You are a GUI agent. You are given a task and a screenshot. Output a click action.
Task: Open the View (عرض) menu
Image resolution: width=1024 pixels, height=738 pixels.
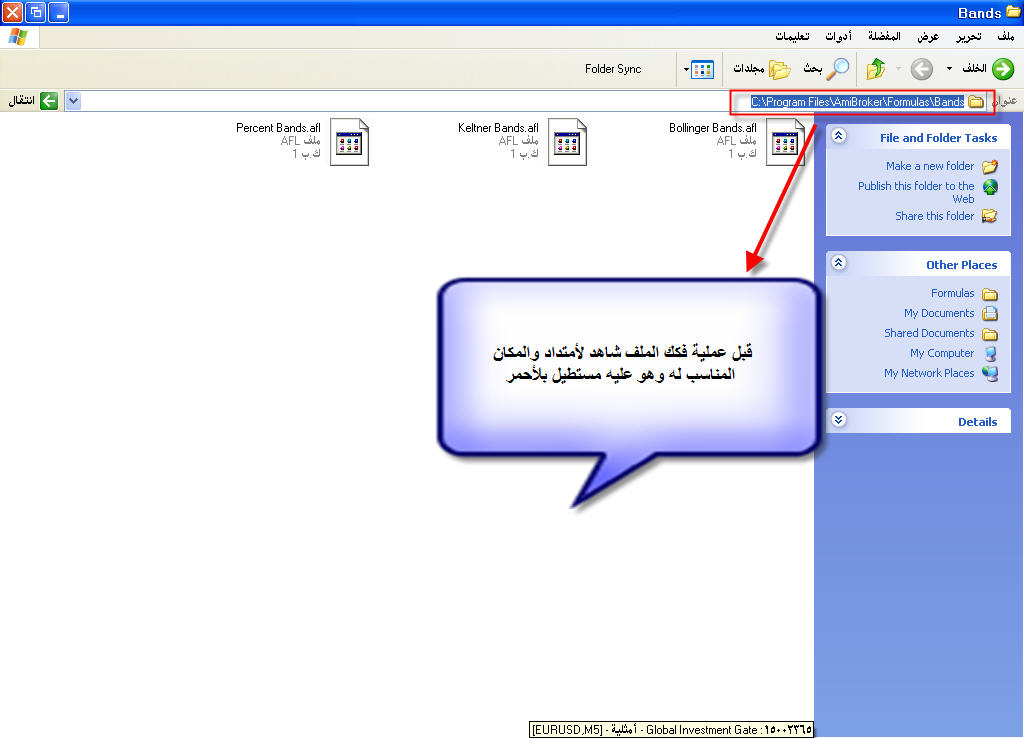[928, 36]
